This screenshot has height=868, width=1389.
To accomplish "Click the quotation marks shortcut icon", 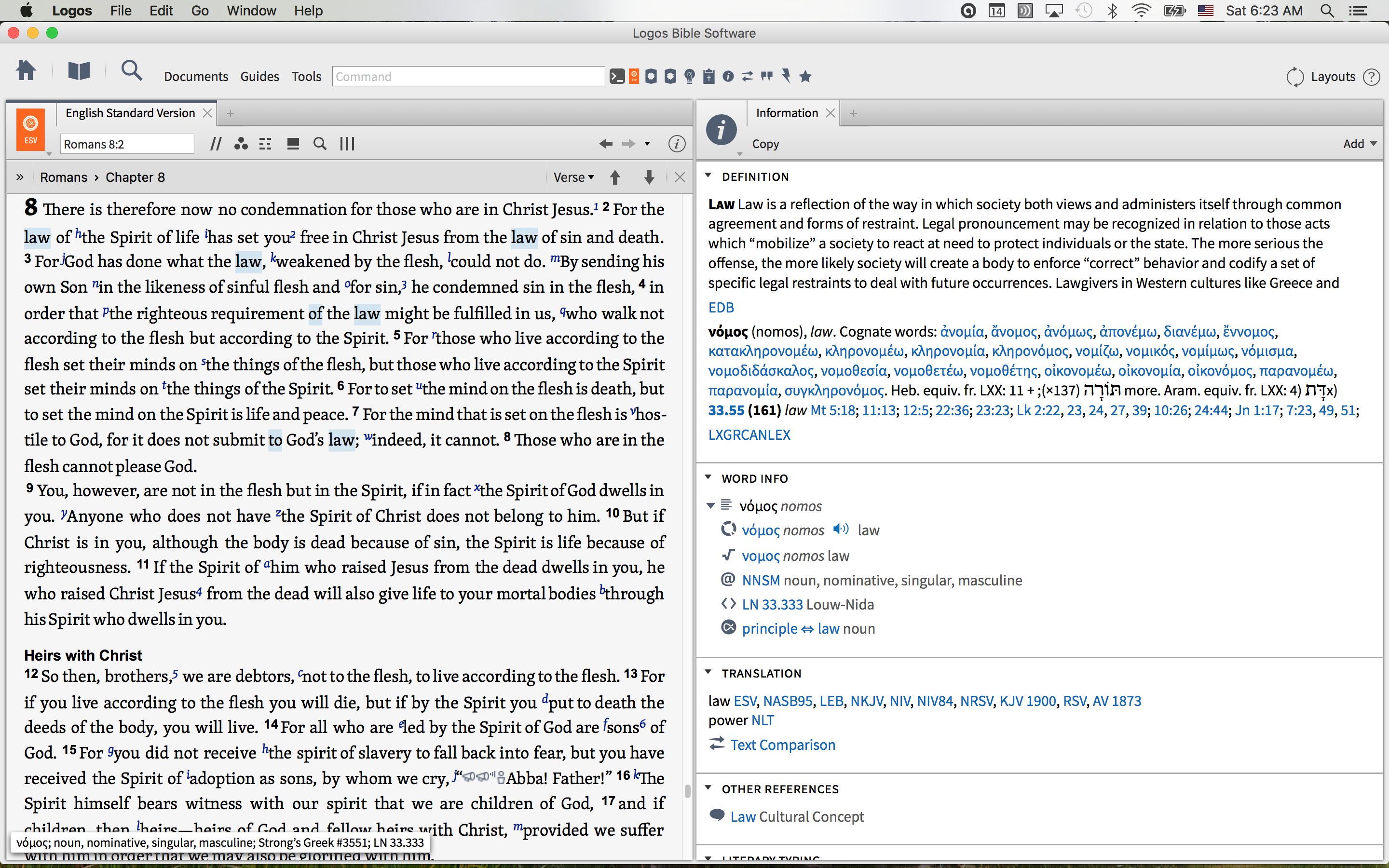I will (767, 76).
